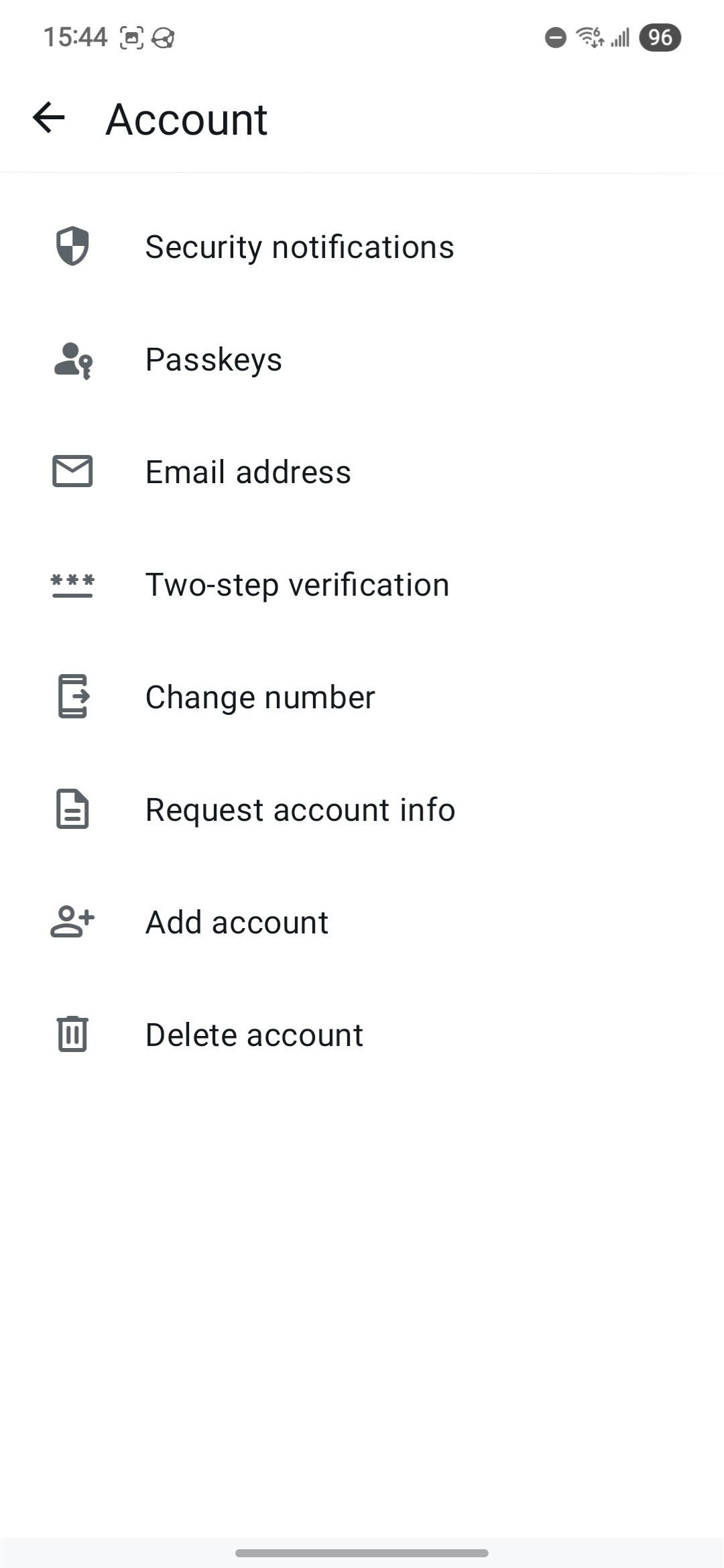Click the Security notifications shield icon

pos(72,247)
